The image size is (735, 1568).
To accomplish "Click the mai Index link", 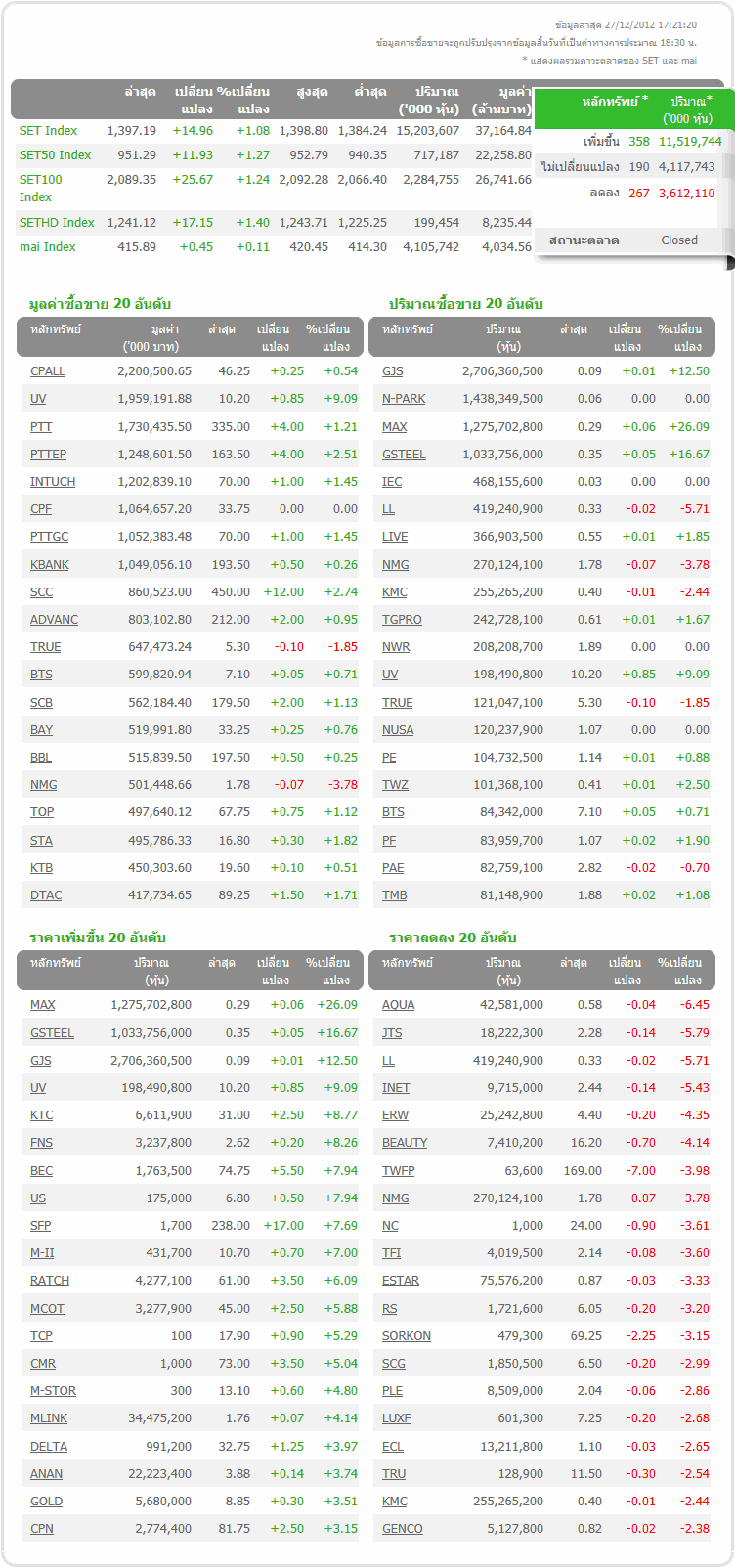I will [47, 247].
